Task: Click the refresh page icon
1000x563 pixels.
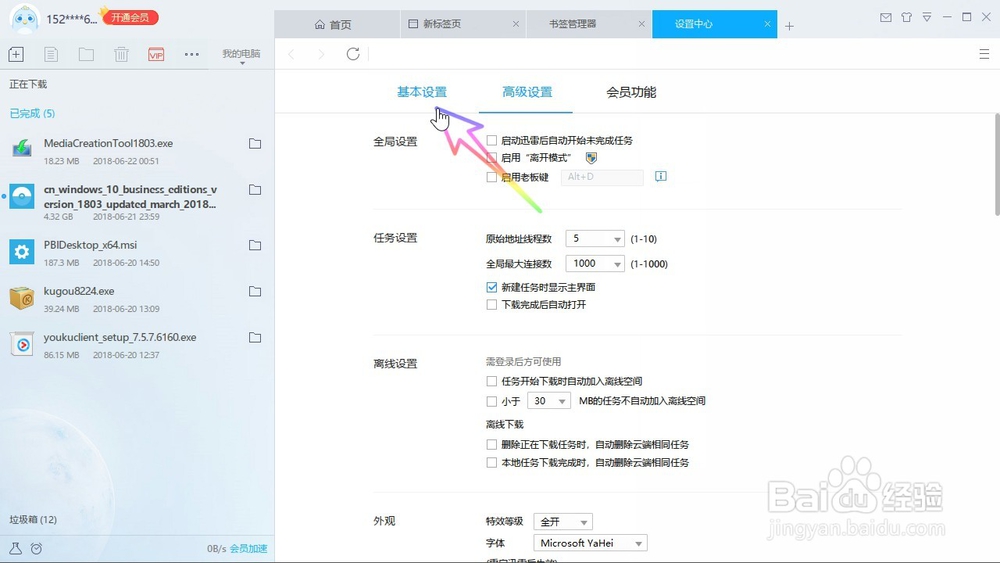Action: pos(353,54)
